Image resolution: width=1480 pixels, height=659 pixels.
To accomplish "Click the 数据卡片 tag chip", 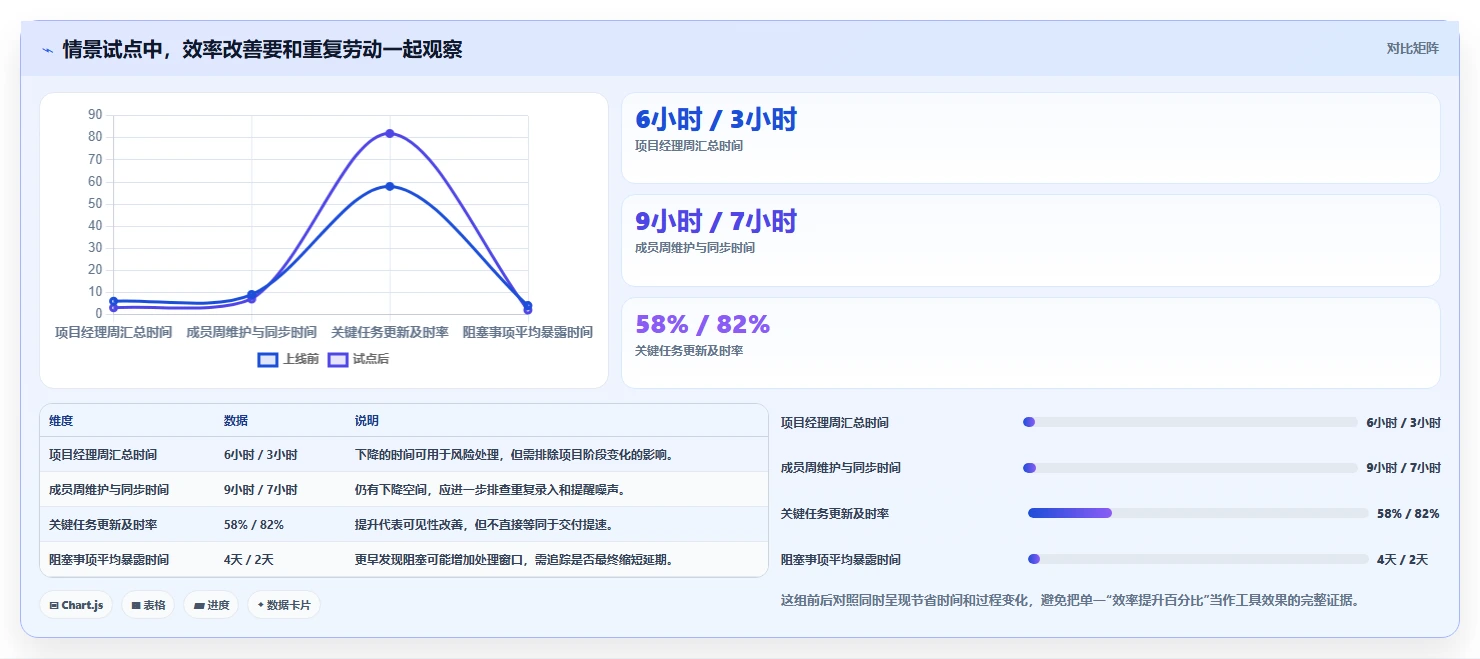I will (x=284, y=605).
